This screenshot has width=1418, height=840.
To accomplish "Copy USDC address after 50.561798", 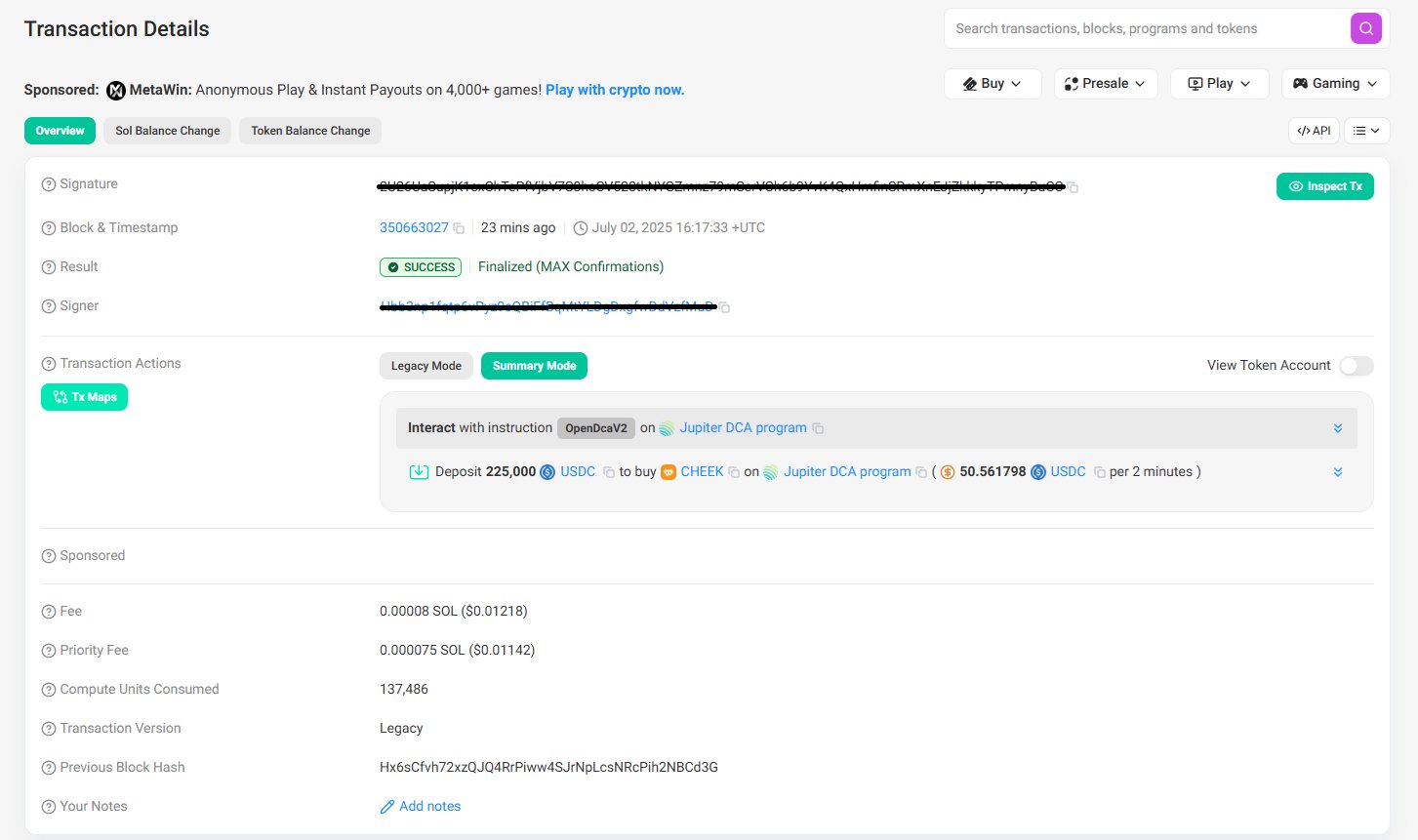I will [x=1100, y=472].
